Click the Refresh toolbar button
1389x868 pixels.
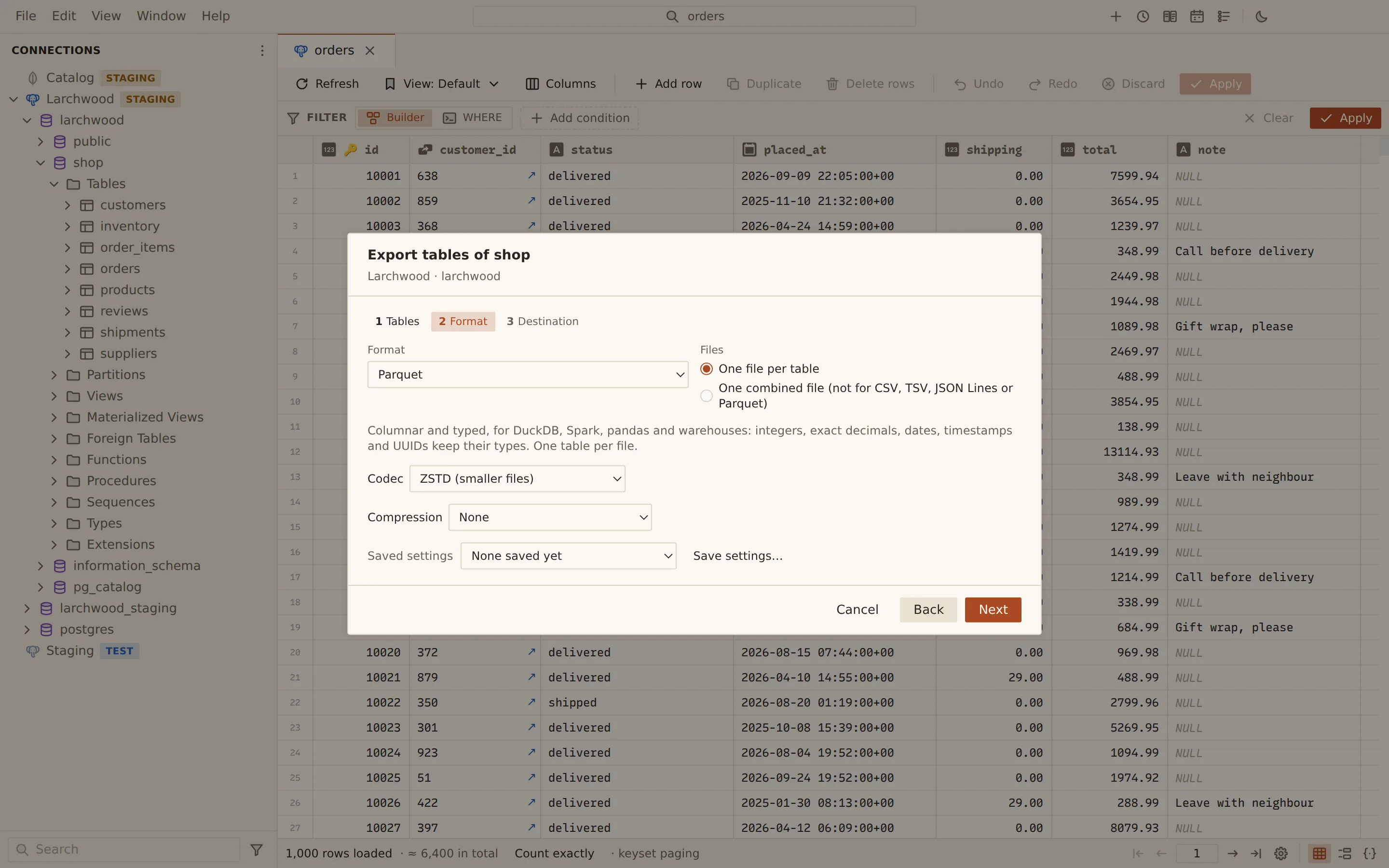327,84
